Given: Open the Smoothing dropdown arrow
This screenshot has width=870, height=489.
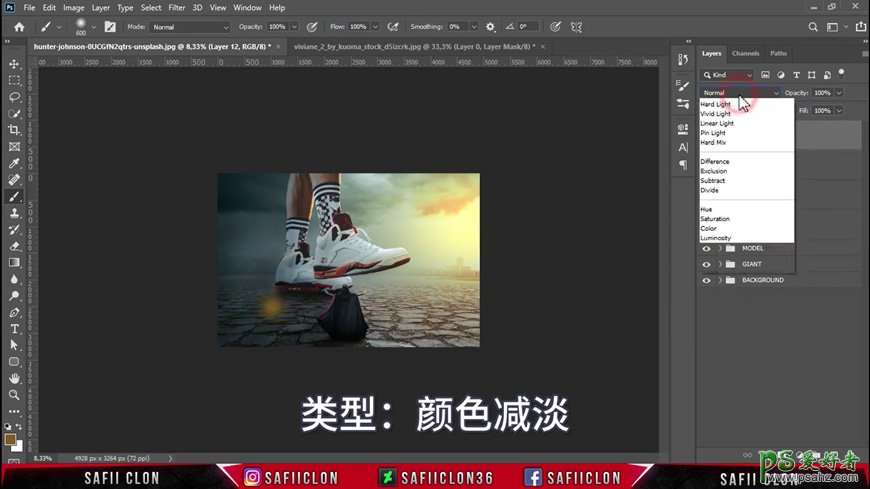Looking at the screenshot, I should 473,27.
